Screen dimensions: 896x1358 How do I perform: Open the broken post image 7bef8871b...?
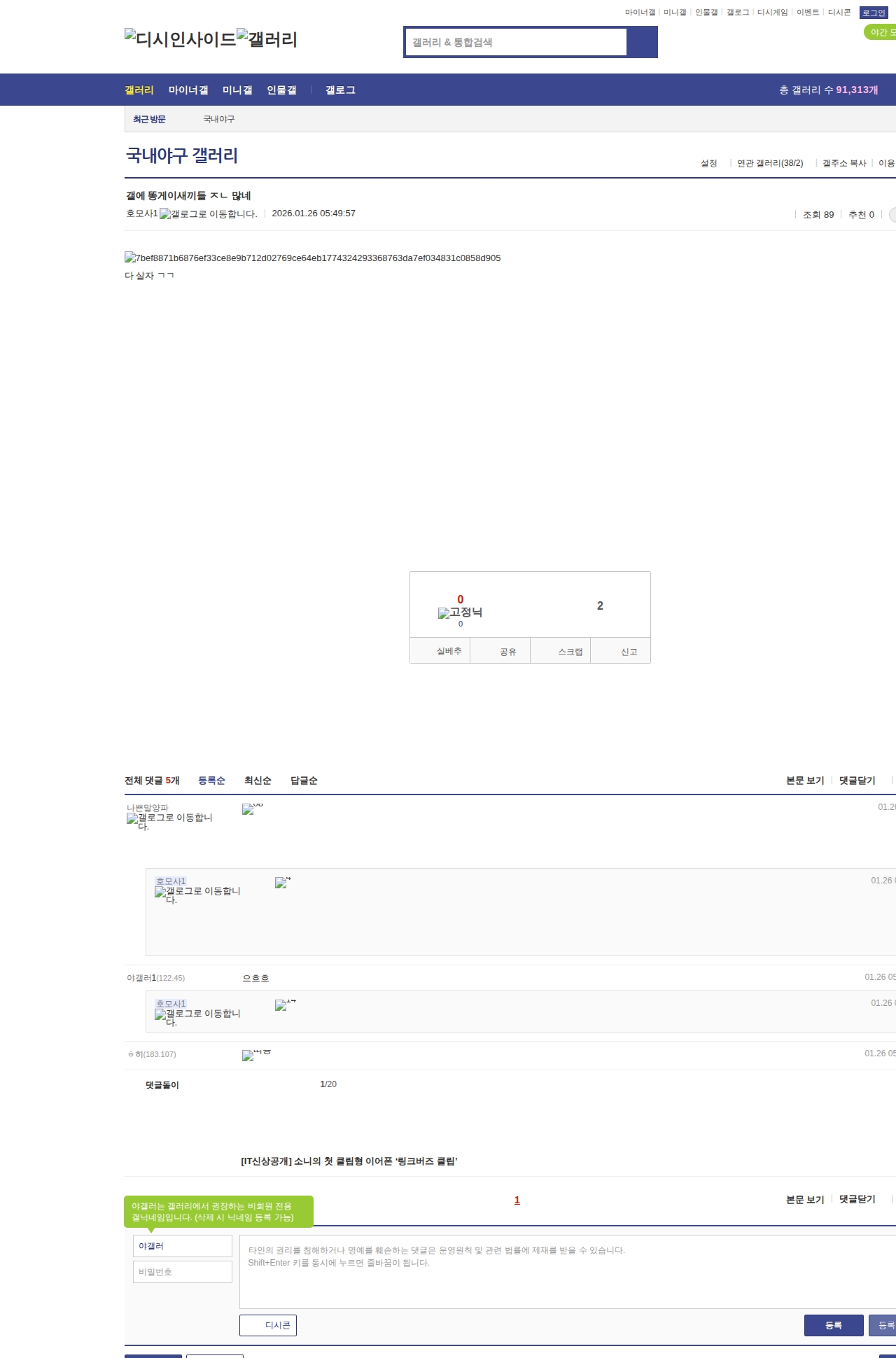[312, 258]
